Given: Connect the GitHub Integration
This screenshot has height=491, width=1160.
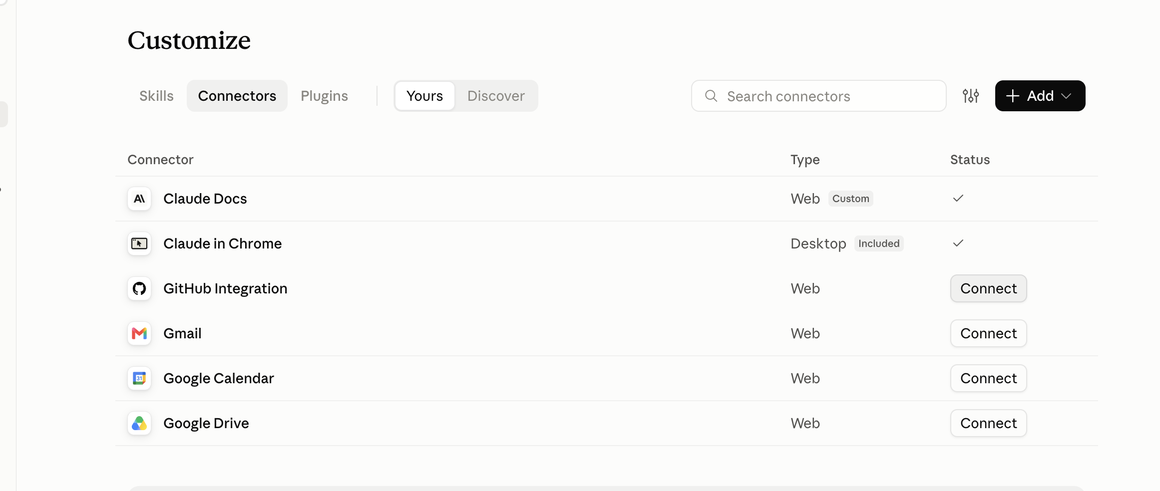Looking at the screenshot, I should (988, 288).
